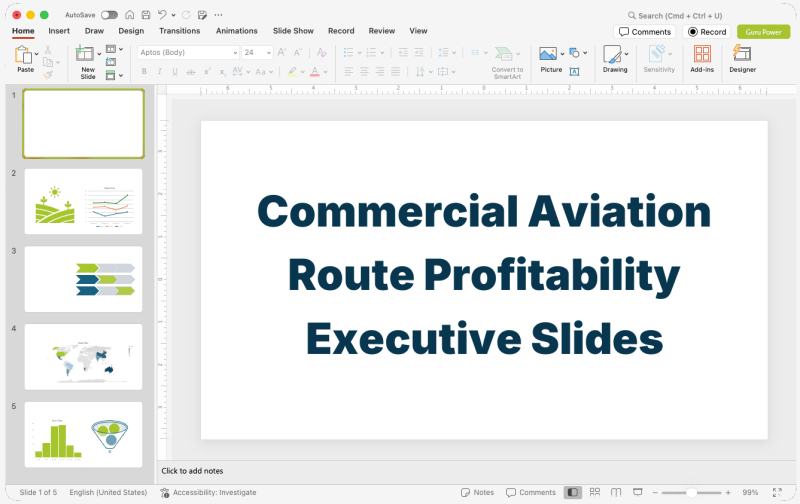Toggle Superscript formatting
This screenshot has width=800, height=504.
[x=207, y=71]
